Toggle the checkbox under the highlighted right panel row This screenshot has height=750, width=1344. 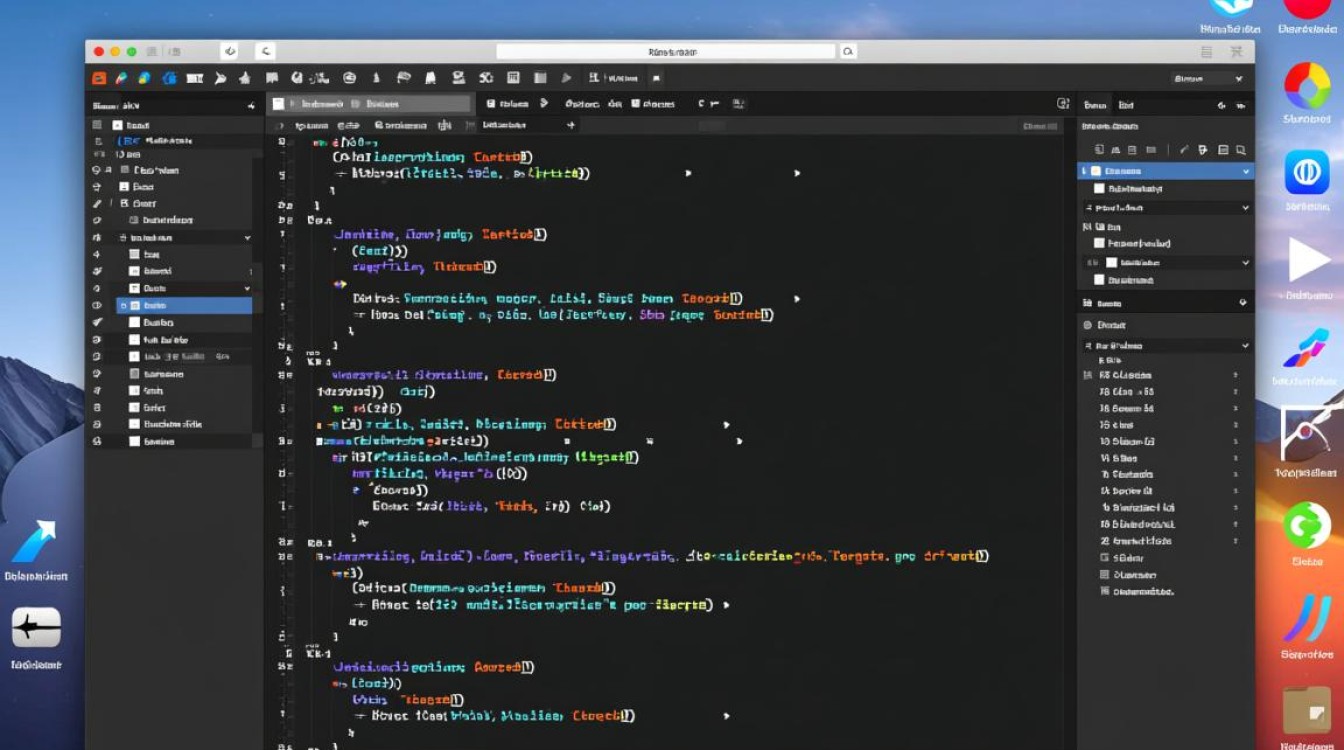[x=1099, y=188]
